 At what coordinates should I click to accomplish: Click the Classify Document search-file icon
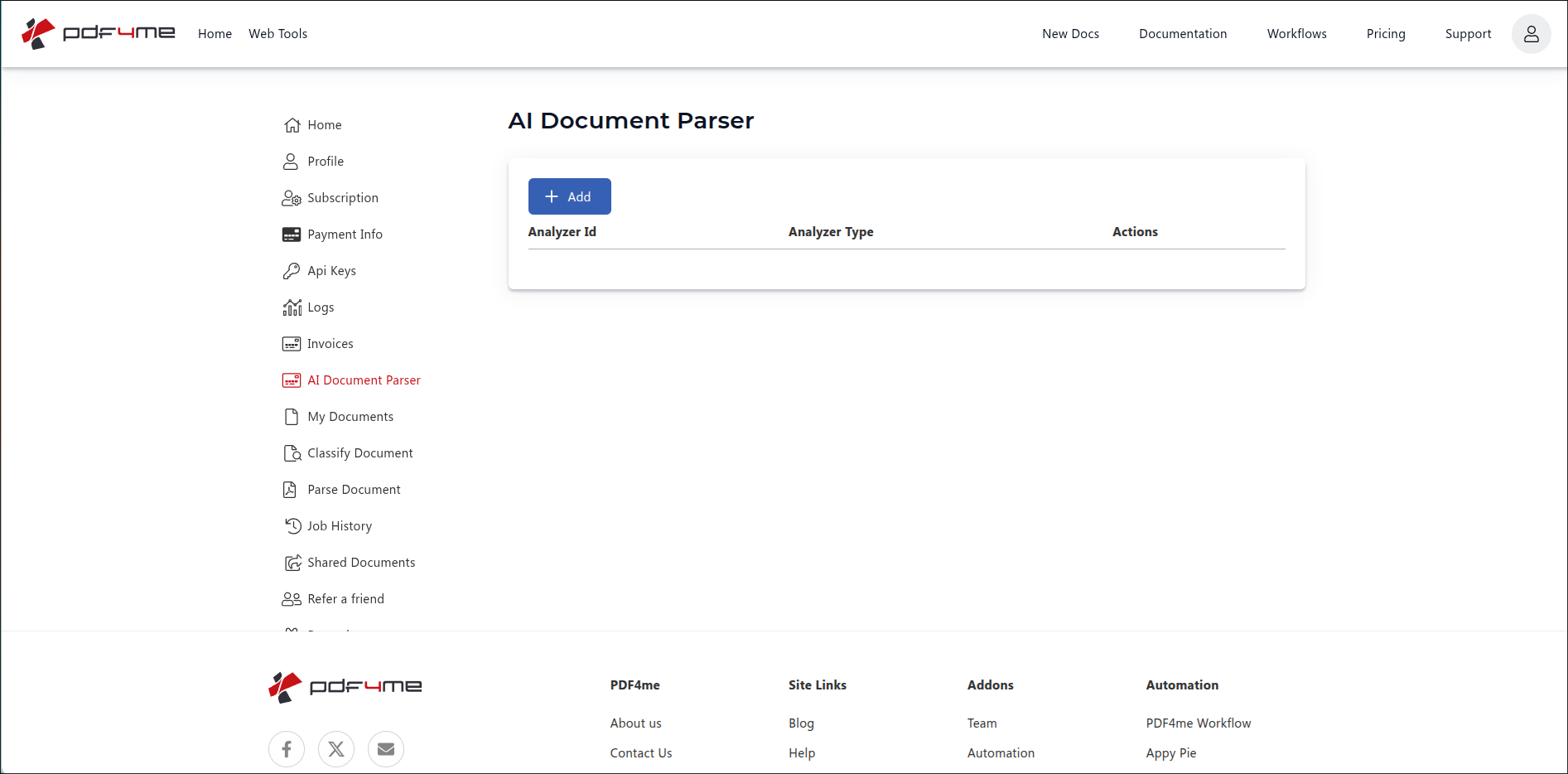click(292, 453)
